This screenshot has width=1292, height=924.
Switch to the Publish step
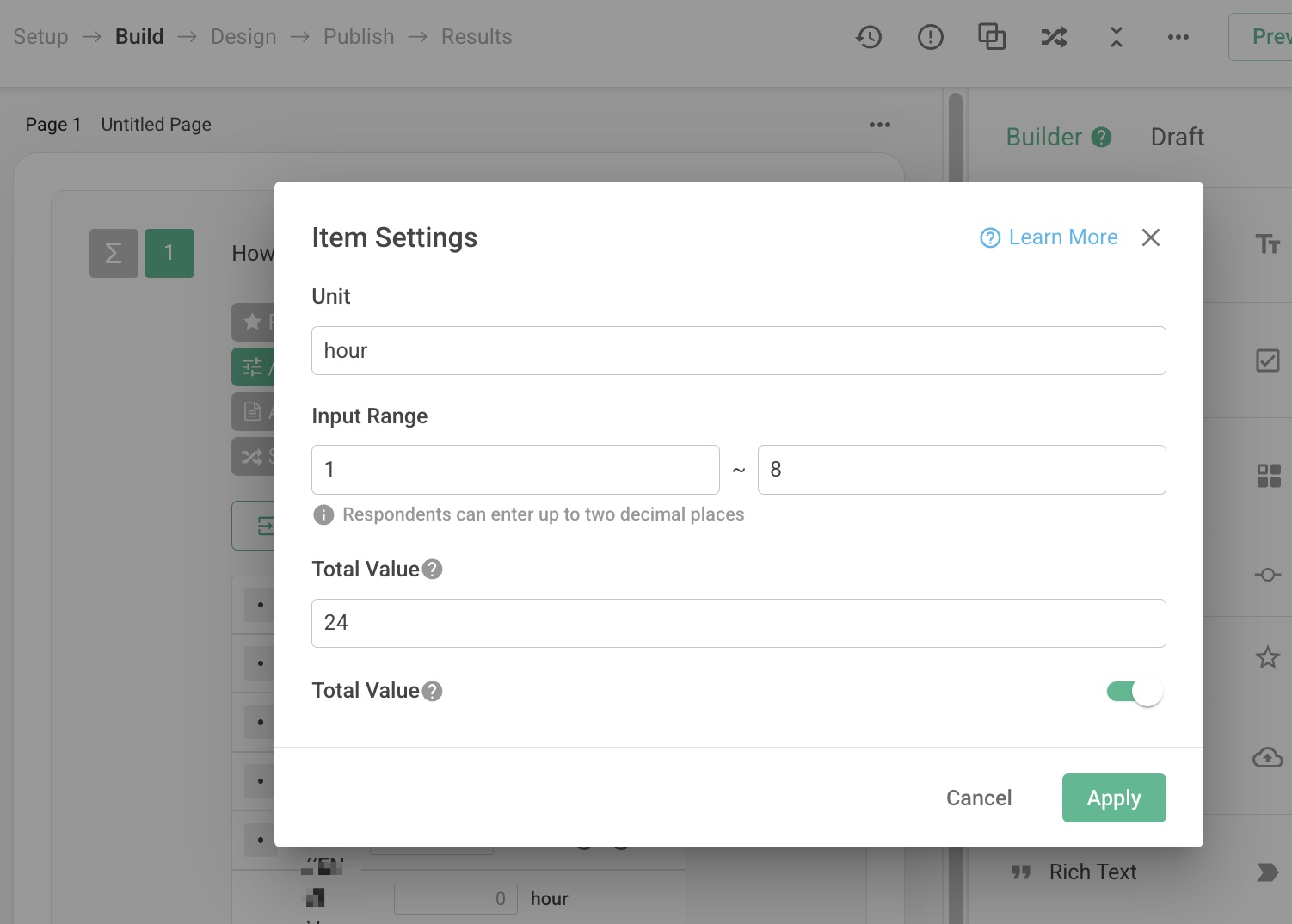click(x=359, y=37)
